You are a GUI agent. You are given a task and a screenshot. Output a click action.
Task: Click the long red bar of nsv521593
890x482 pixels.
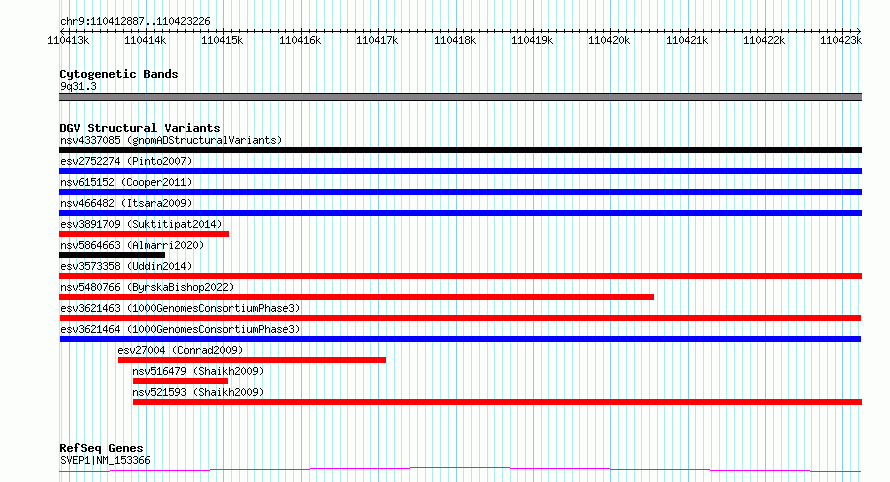coord(497,402)
